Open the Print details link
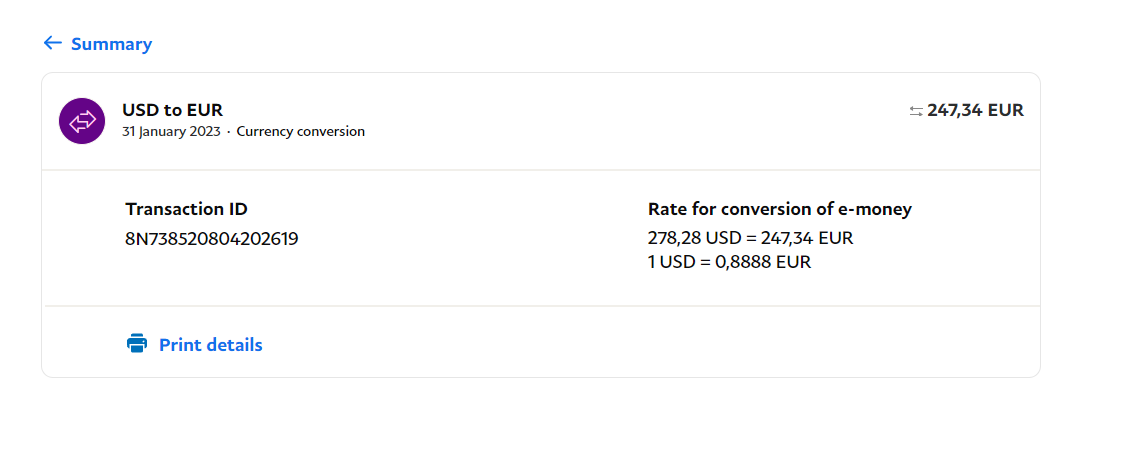Image resolution: width=1140 pixels, height=461 pixels. coord(210,345)
